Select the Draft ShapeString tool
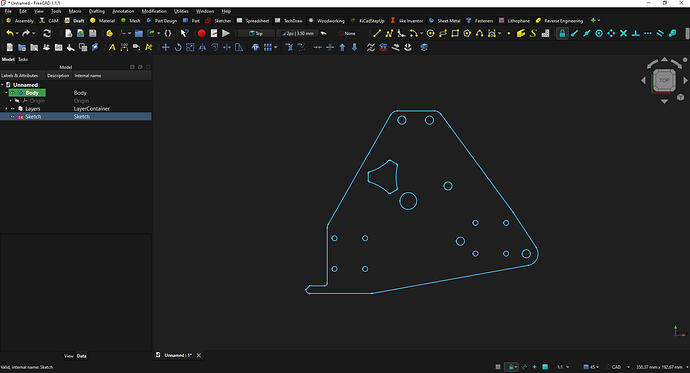Screen dimensions: 690x373 pyautogui.click(x=533, y=33)
